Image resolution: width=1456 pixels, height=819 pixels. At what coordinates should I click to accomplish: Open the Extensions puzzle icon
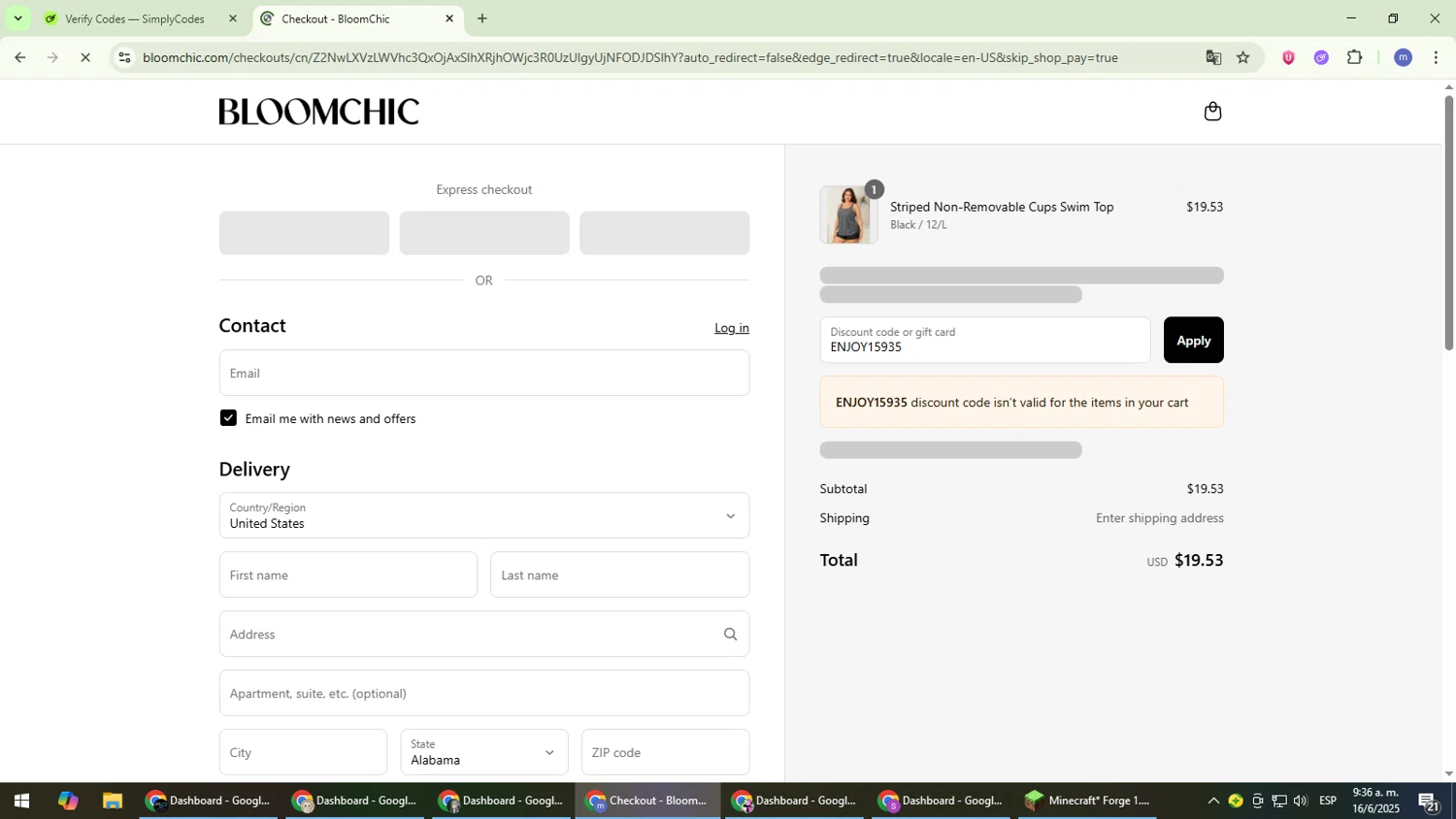(x=1355, y=57)
